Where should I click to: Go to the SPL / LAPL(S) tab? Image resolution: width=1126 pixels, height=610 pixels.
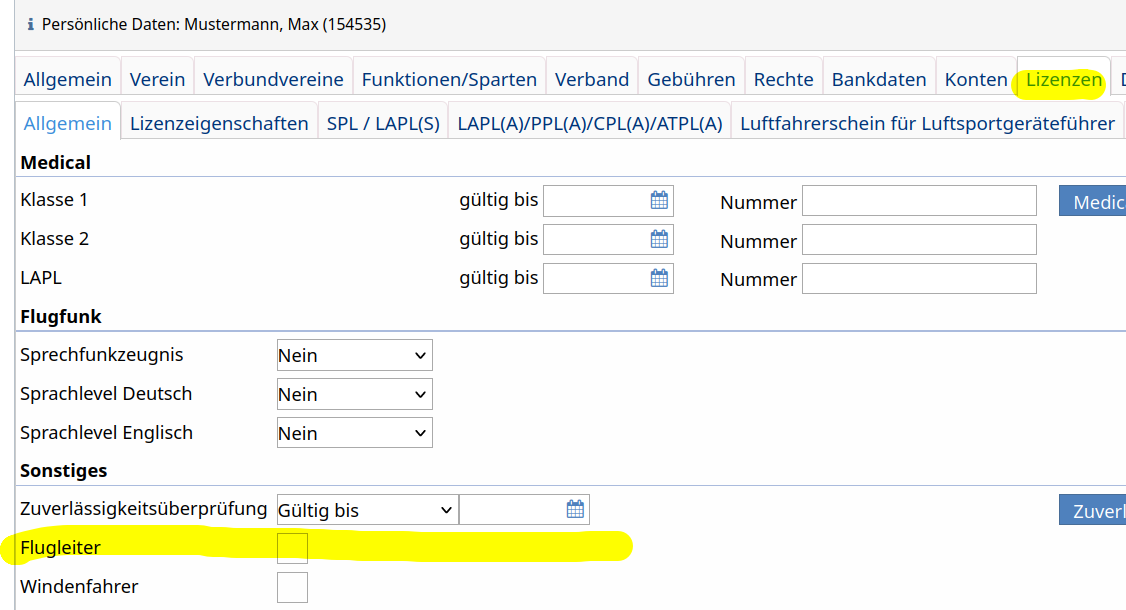tap(383, 124)
